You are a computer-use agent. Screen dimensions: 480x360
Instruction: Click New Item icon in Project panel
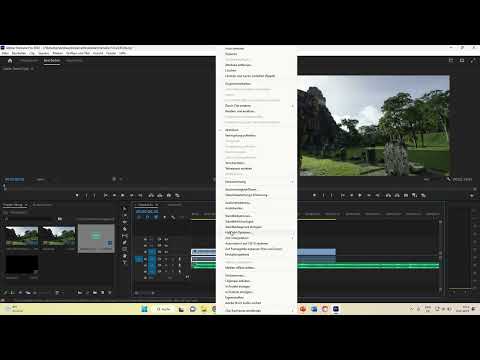[x=102, y=293]
